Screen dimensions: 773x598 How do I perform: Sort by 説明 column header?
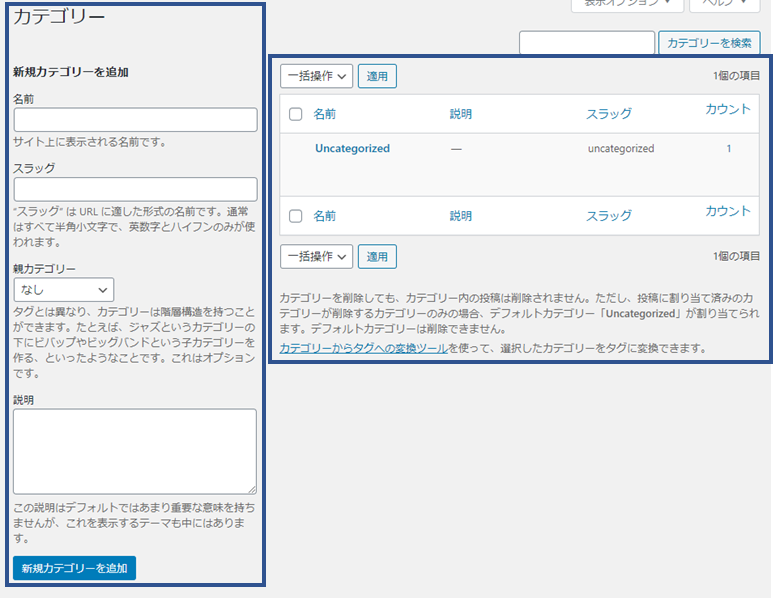pos(460,114)
